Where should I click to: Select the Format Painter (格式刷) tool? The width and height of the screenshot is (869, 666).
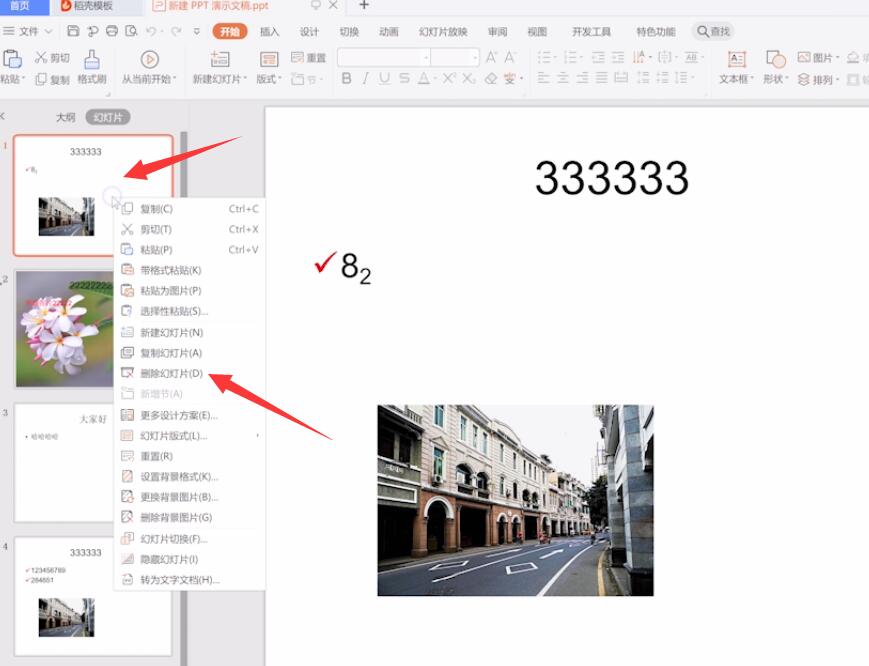pyautogui.click(x=91, y=67)
